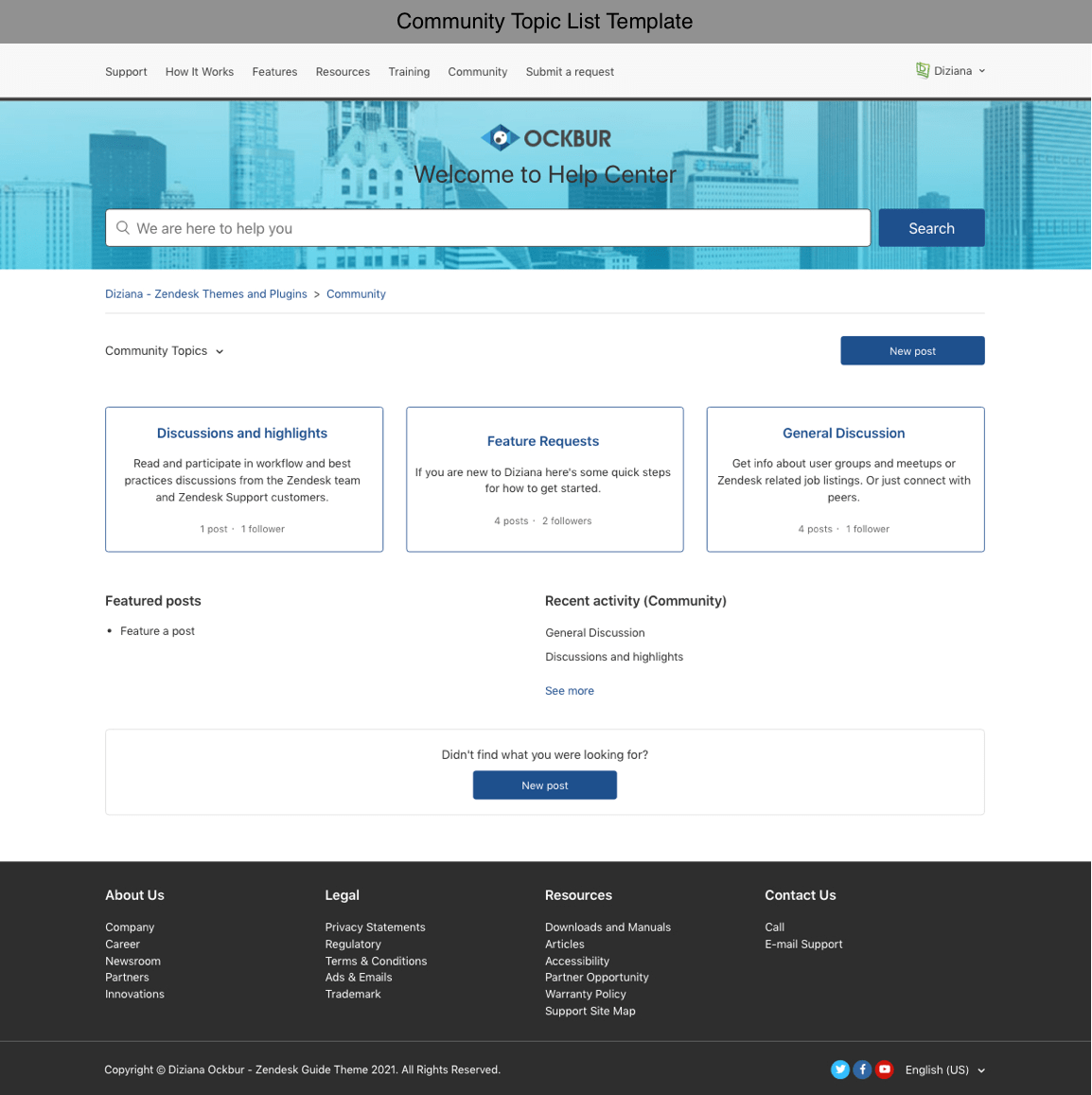Click the Diziana user avatar icon
This screenshot has width=1092, height=1095.
[x=923, y=71]
